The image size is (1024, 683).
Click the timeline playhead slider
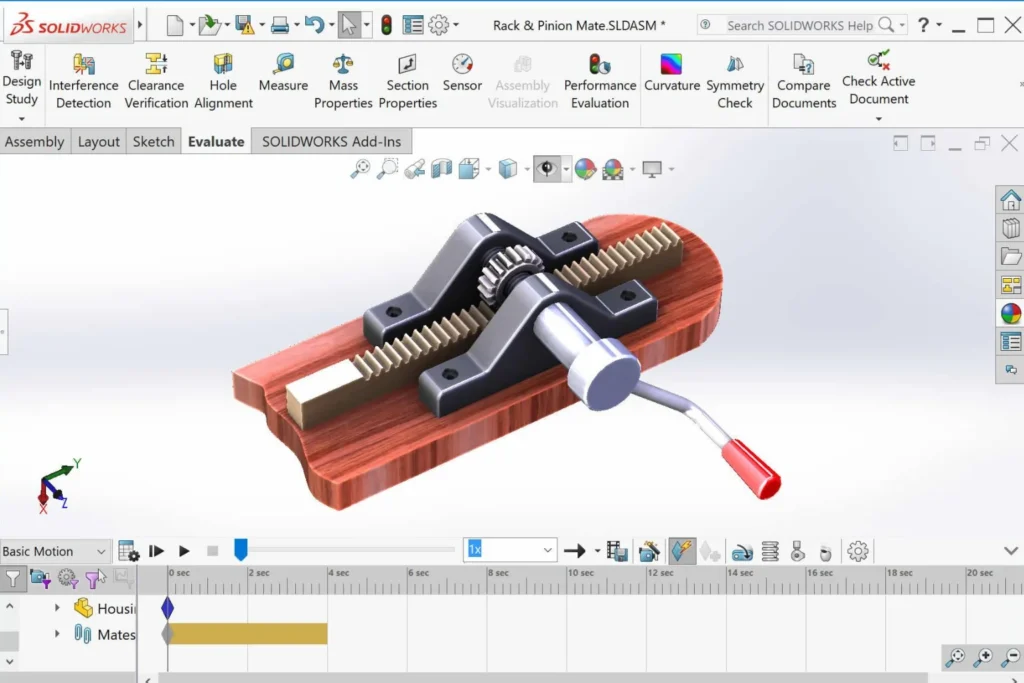click(241, 550)
